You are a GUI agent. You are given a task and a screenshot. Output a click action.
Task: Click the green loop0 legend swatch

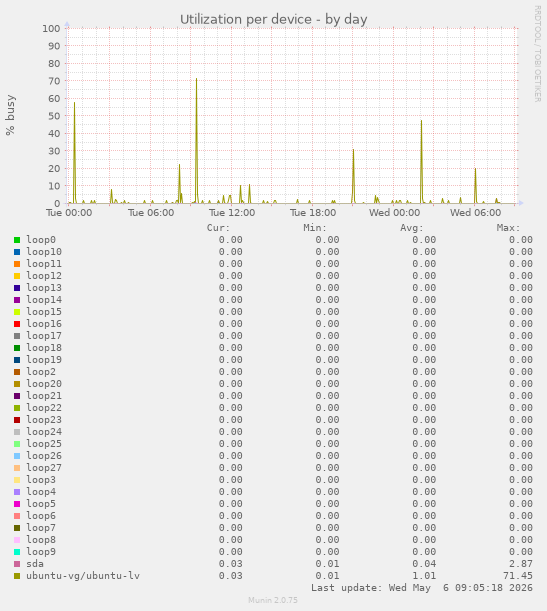coord(17,240)
